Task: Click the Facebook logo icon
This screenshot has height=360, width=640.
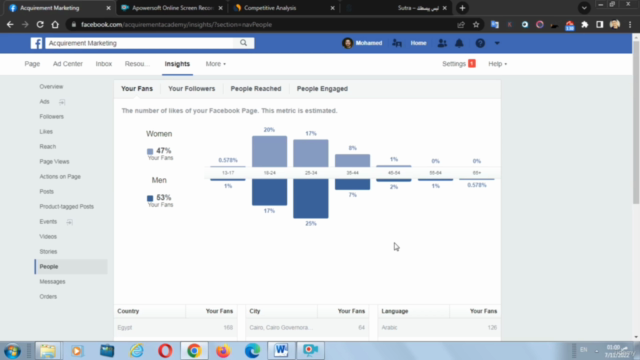Action: pyautogui.click(x=36, y=43)
